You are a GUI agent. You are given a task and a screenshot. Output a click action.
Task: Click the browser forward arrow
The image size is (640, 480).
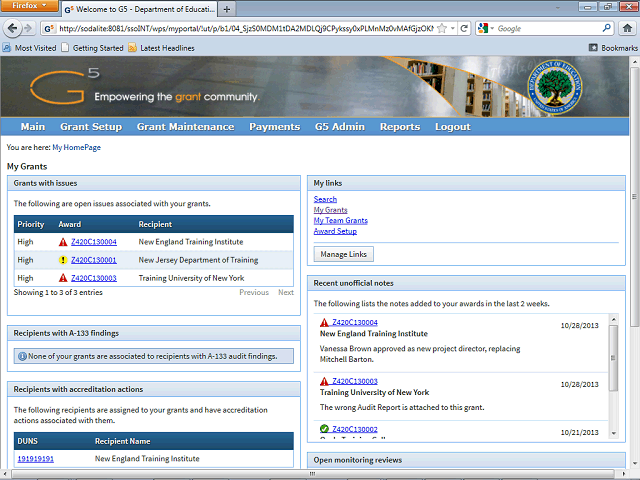click(28, 28)
